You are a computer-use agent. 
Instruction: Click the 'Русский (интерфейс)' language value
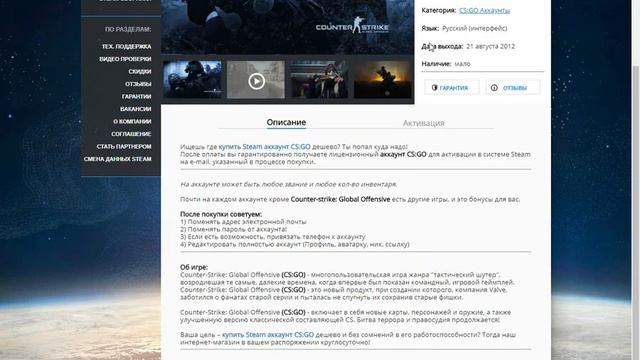click(x=475, y=28)
